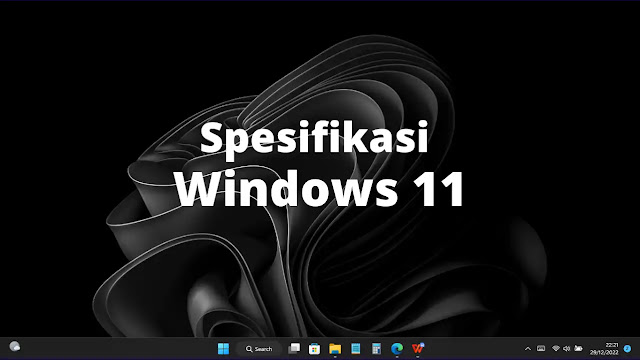Open Task View on the taskbar

point(294,349)
